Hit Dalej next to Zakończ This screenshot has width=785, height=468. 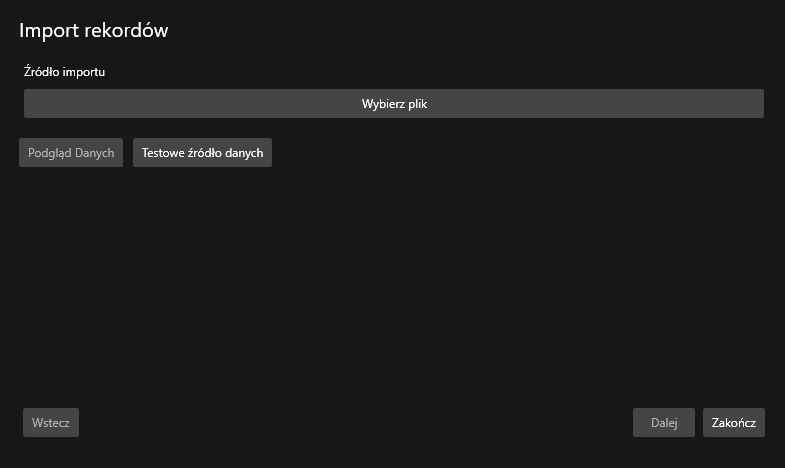click(x=664, y=423)
